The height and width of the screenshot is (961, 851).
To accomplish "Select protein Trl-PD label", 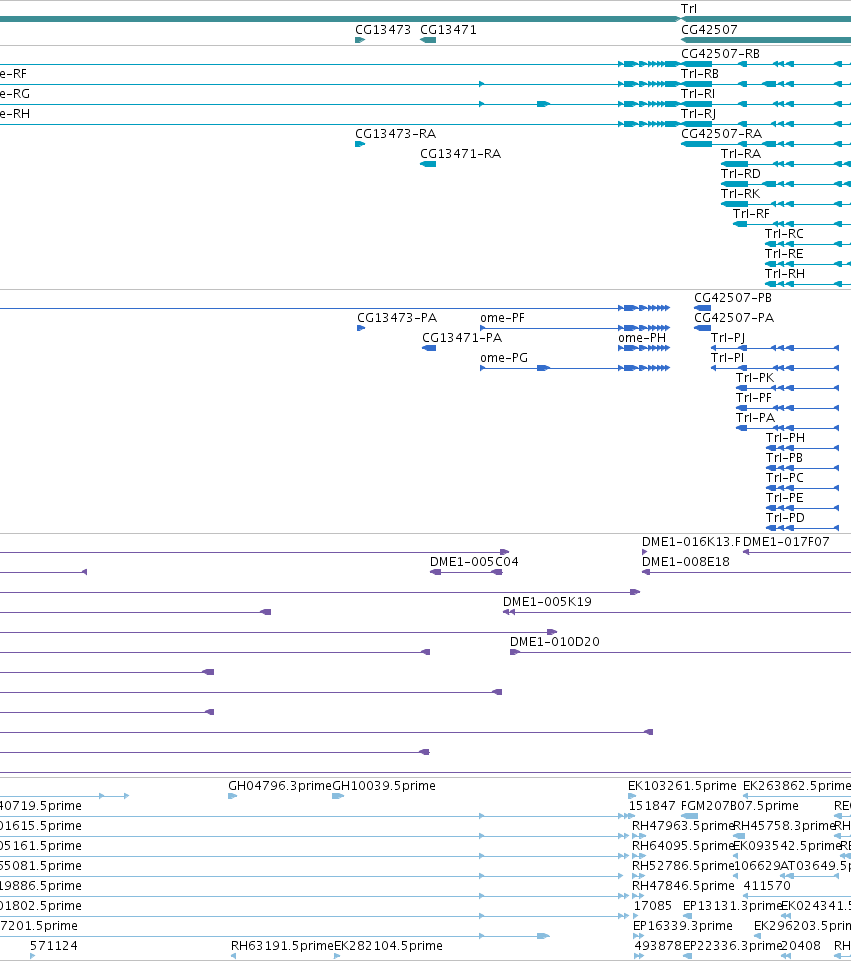I will click(785, 518).
